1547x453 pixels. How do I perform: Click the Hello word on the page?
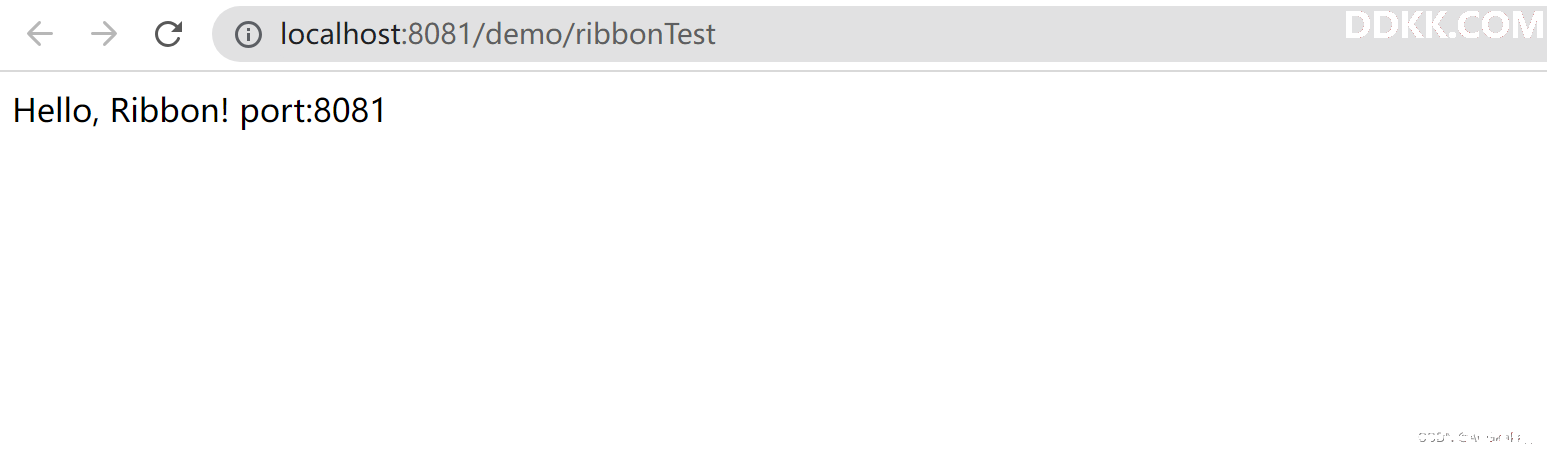(51, 110)
